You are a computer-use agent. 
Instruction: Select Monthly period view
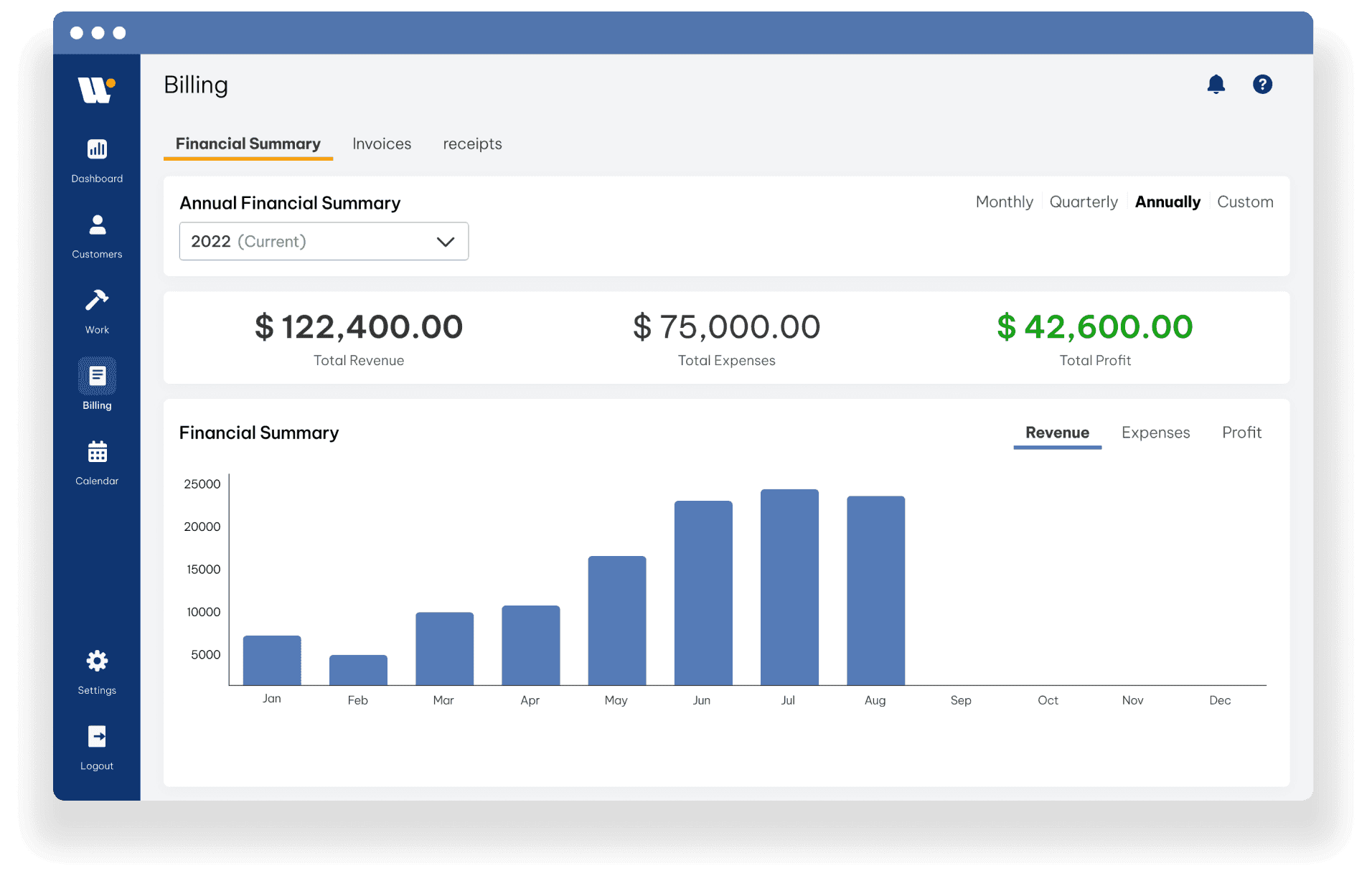[1004, 202]
